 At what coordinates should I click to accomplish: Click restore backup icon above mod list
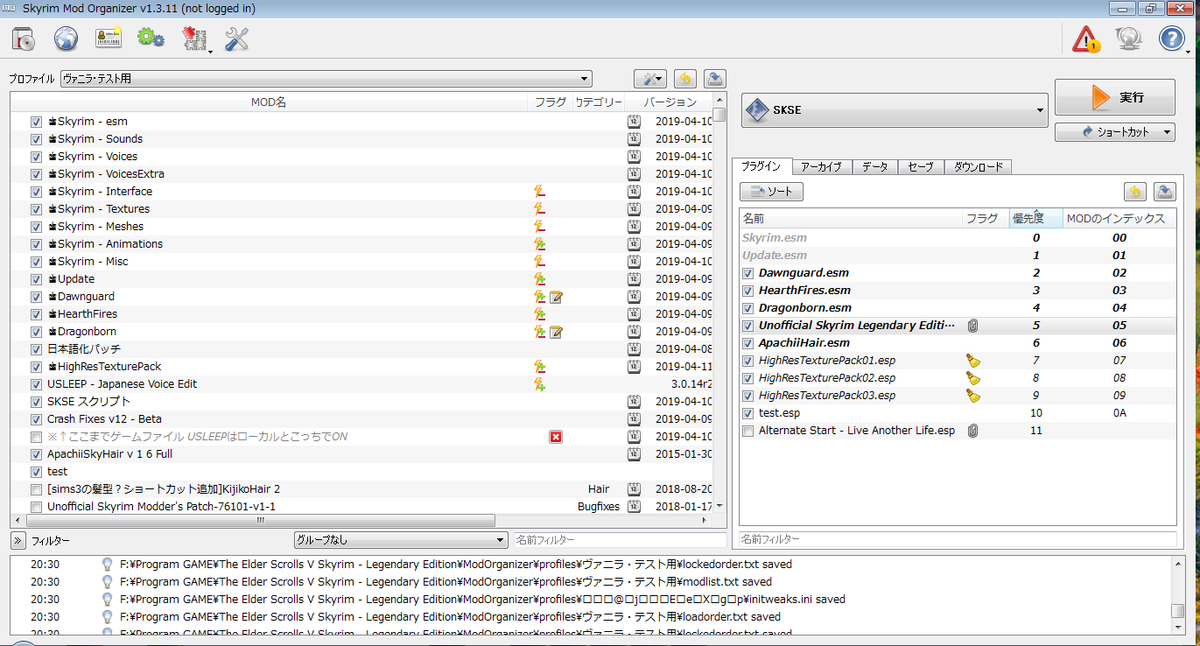pos(685,79)
